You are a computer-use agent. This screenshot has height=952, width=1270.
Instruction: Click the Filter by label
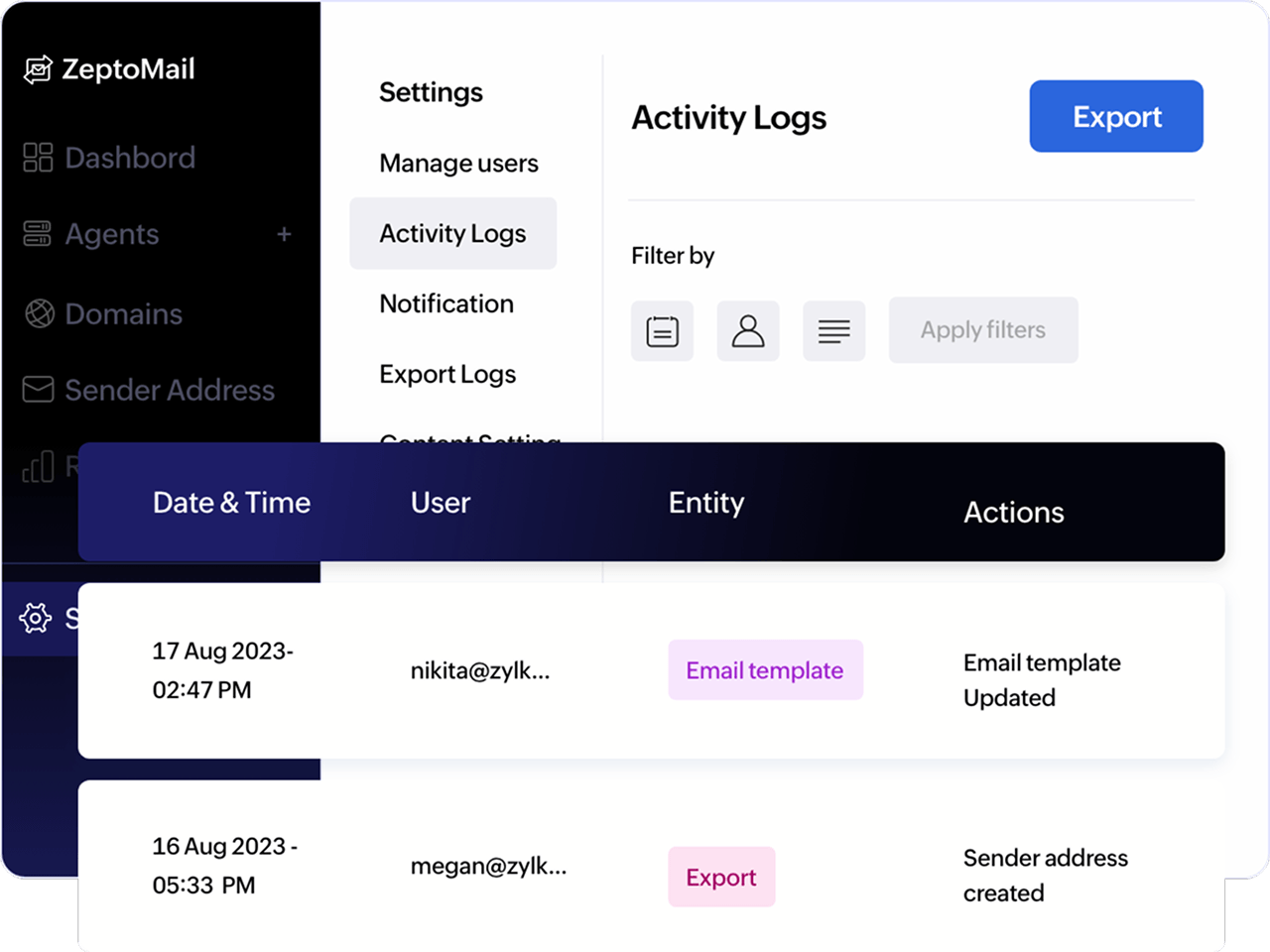point(673,256)
